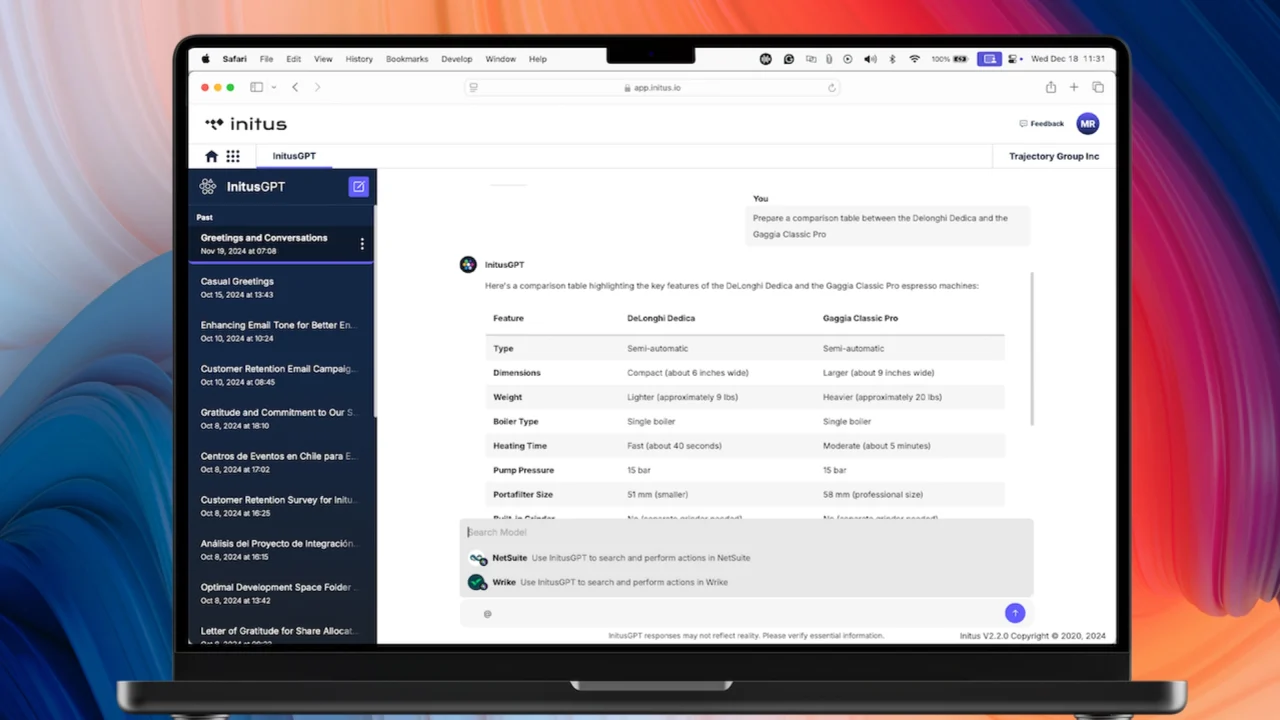Click the InitusGPT response avatar
Viewport: 1280px width, 720px height.
point(468,264)
